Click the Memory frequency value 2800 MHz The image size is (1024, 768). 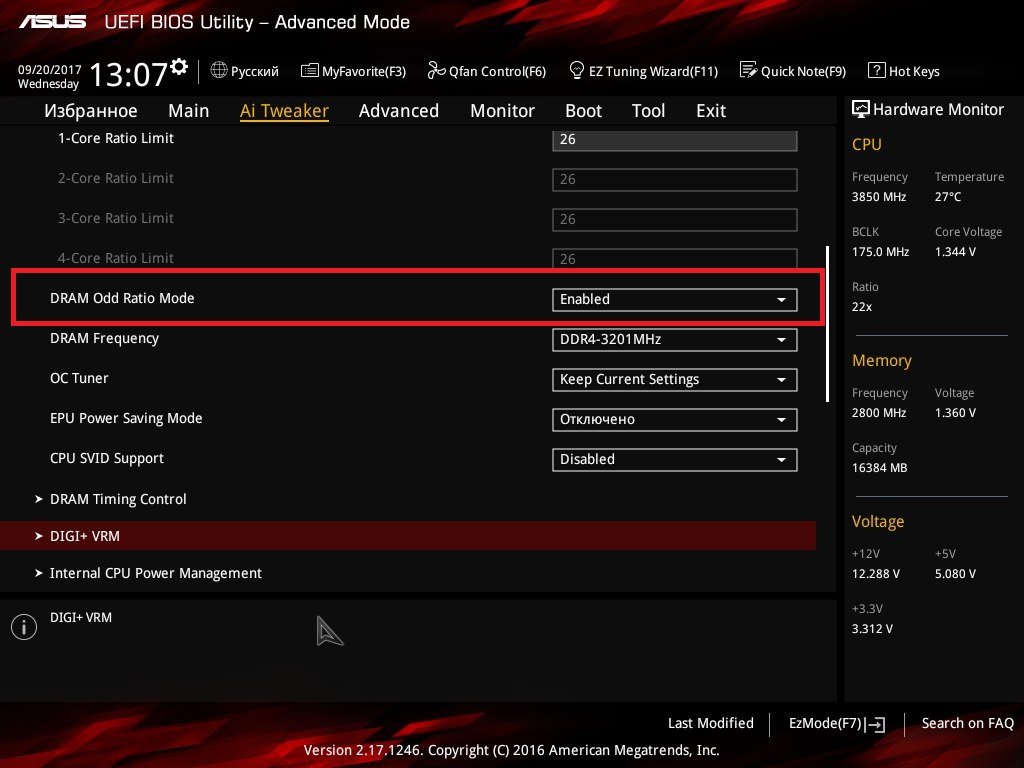[879, 413]
